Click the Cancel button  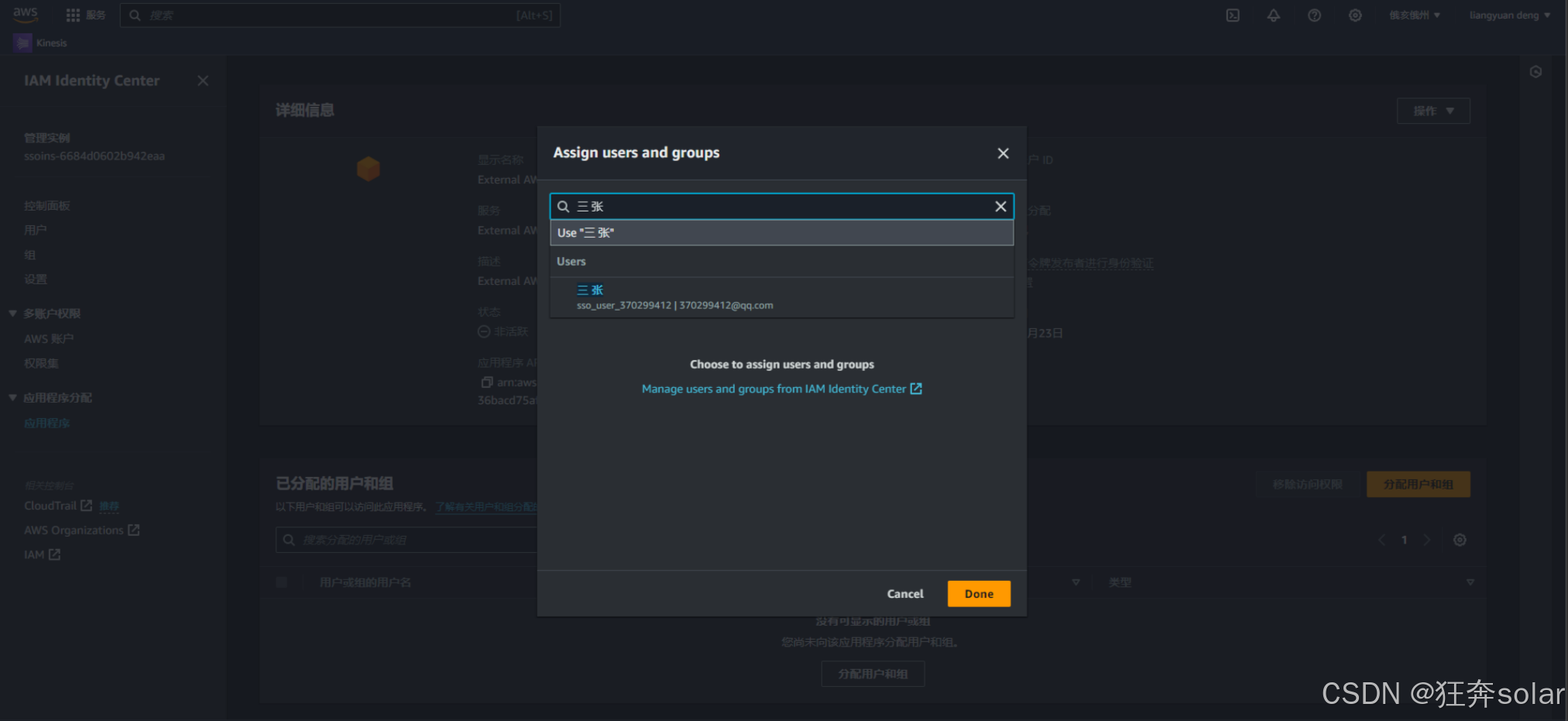click(905, 594)
